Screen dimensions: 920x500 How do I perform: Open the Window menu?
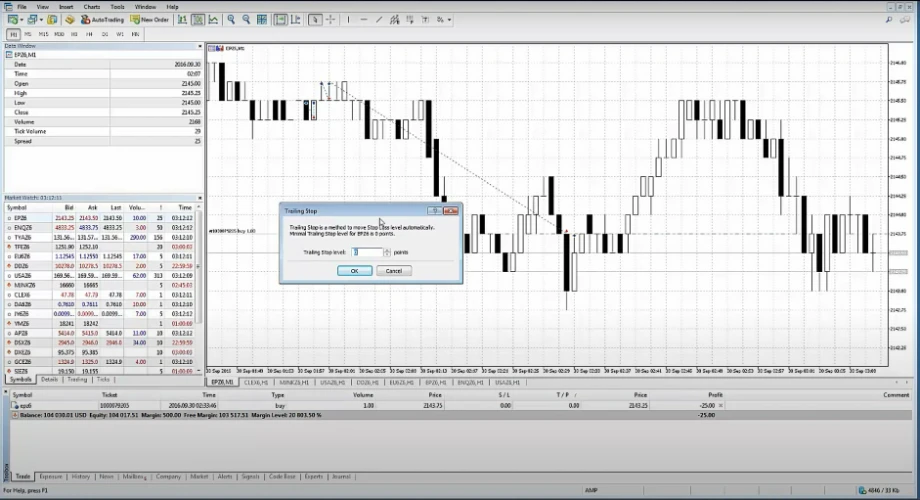(x=146, y=7)
